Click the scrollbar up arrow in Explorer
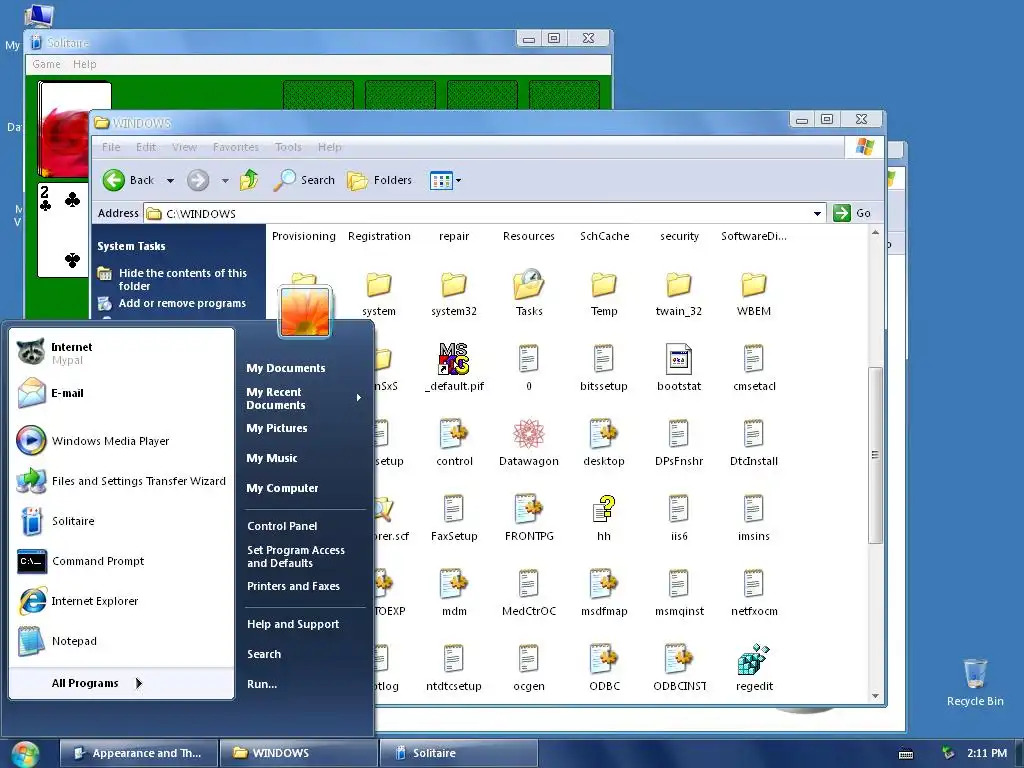This screenshot has height=768, width=1024. pos(875,232)
